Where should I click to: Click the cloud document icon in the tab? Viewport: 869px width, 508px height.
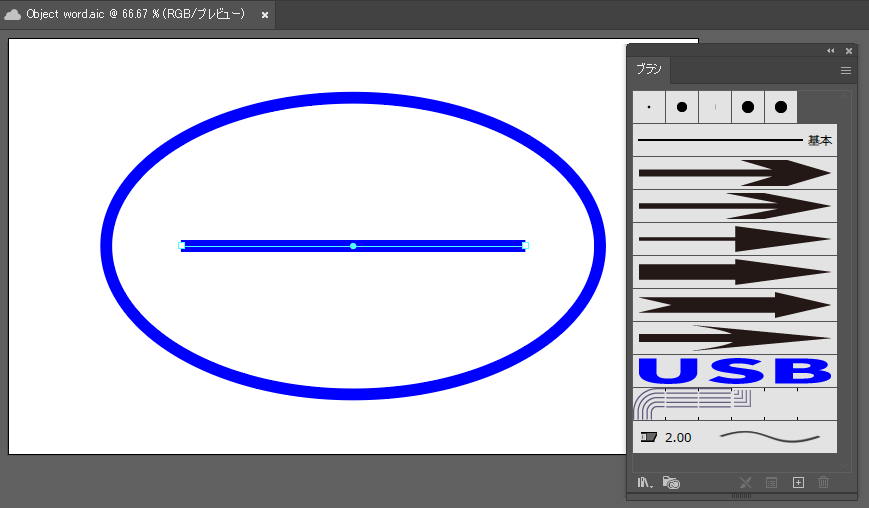point(12,14)
